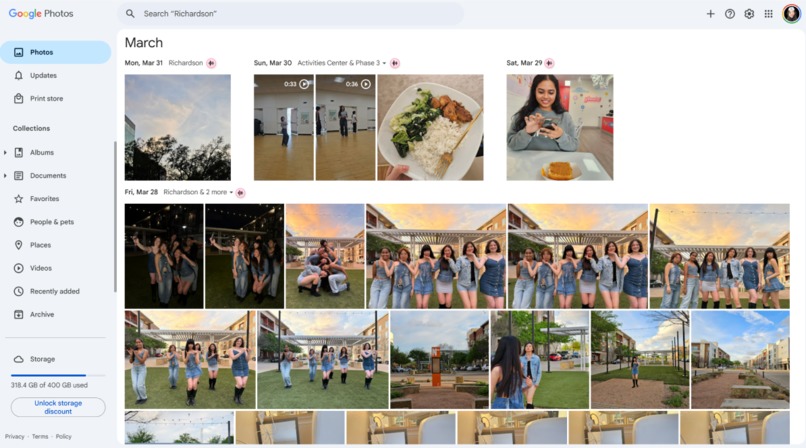Open Favorites collection
Image resolution: width=806 pixels, height=448 pixels.
pos(44,199)
